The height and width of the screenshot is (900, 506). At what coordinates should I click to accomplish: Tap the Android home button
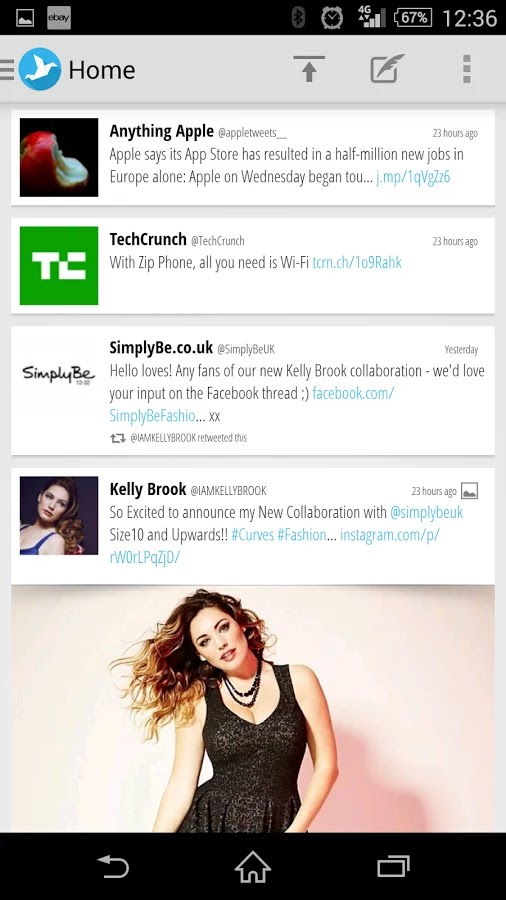click(x=253, y=866)
